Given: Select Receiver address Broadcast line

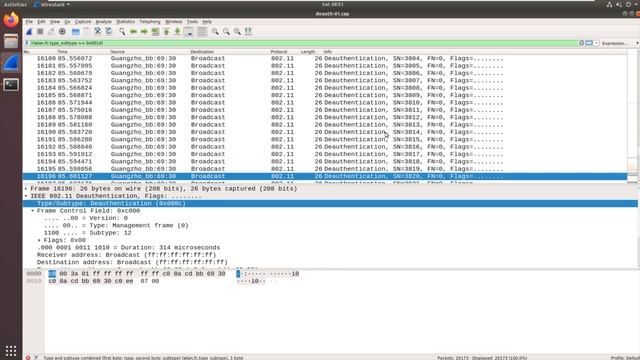Looking at the screenshot, I should point(126,255).
